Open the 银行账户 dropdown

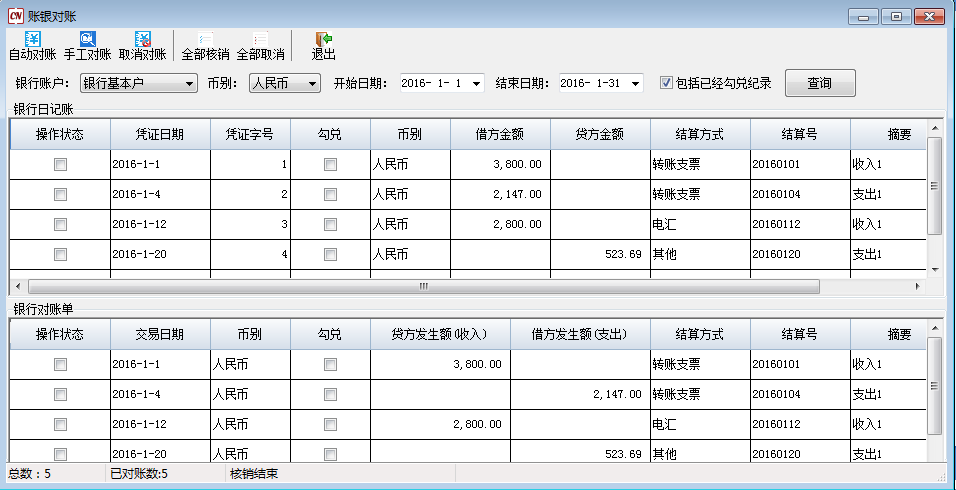click(x=190, y=83)
